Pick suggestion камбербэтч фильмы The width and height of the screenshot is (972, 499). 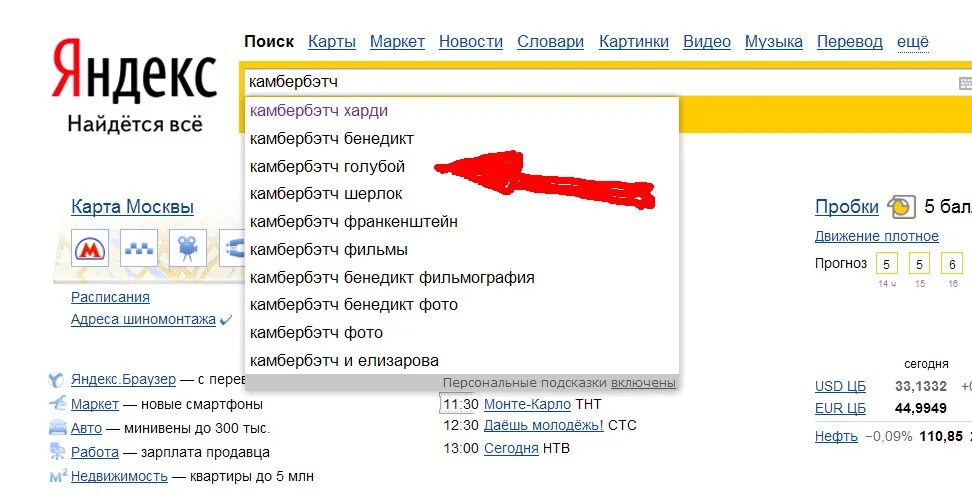tap(462, 250)
